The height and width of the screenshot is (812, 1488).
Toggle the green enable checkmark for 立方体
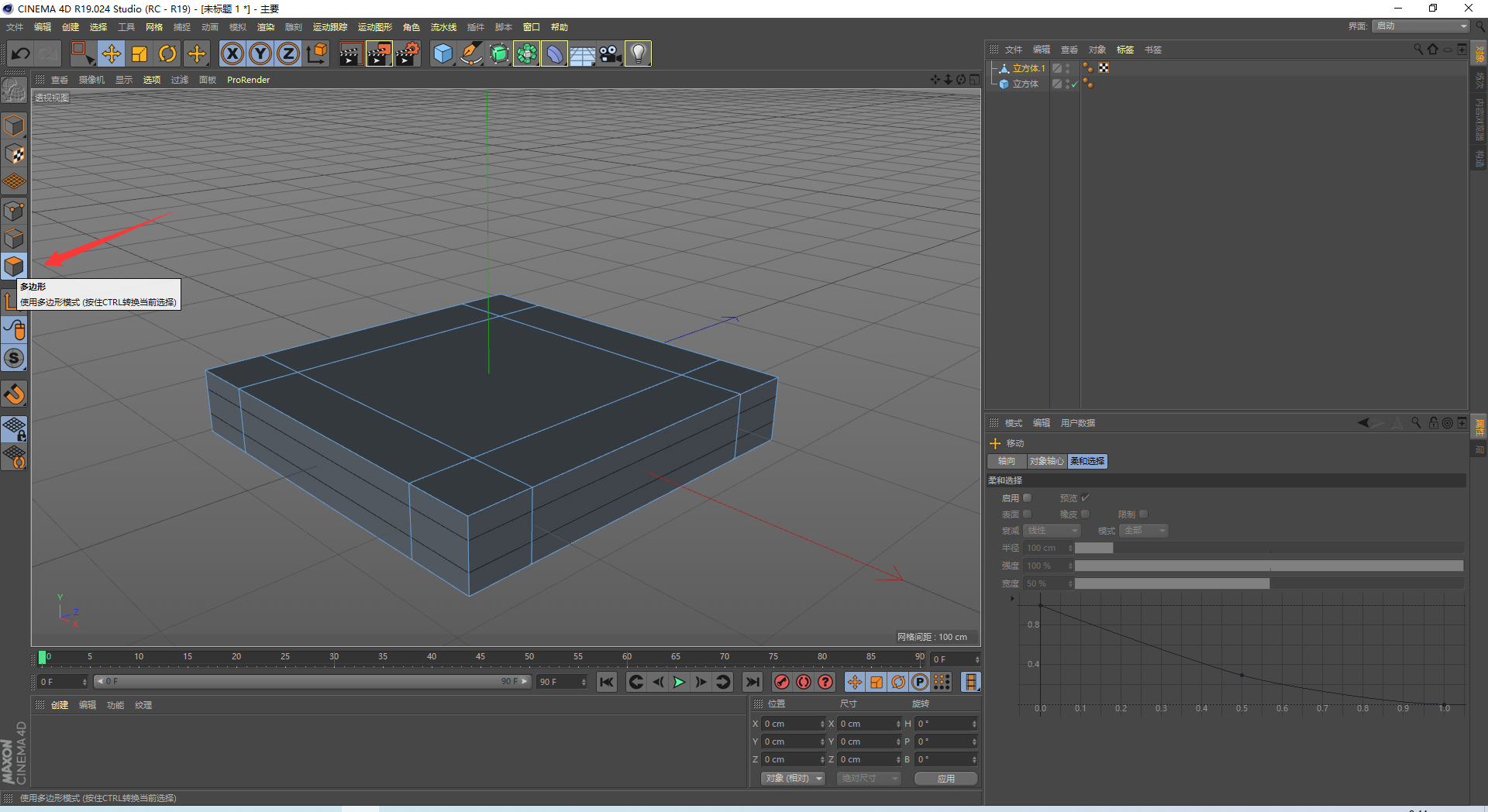click(x=1074, y=84)
